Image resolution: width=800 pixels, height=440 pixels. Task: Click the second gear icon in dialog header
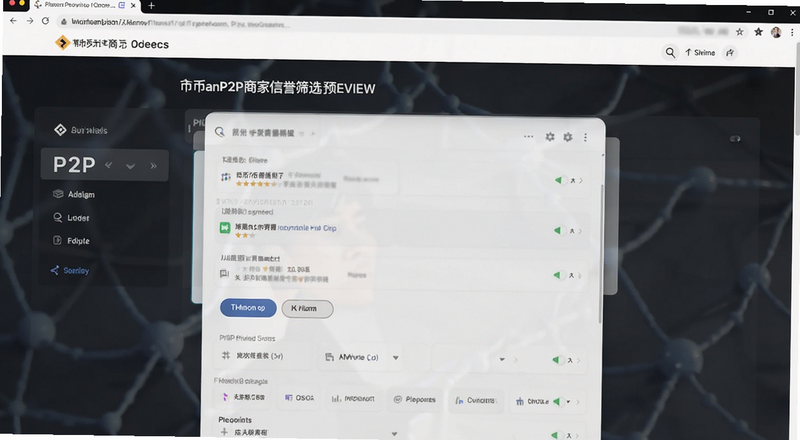coord(568,137)
